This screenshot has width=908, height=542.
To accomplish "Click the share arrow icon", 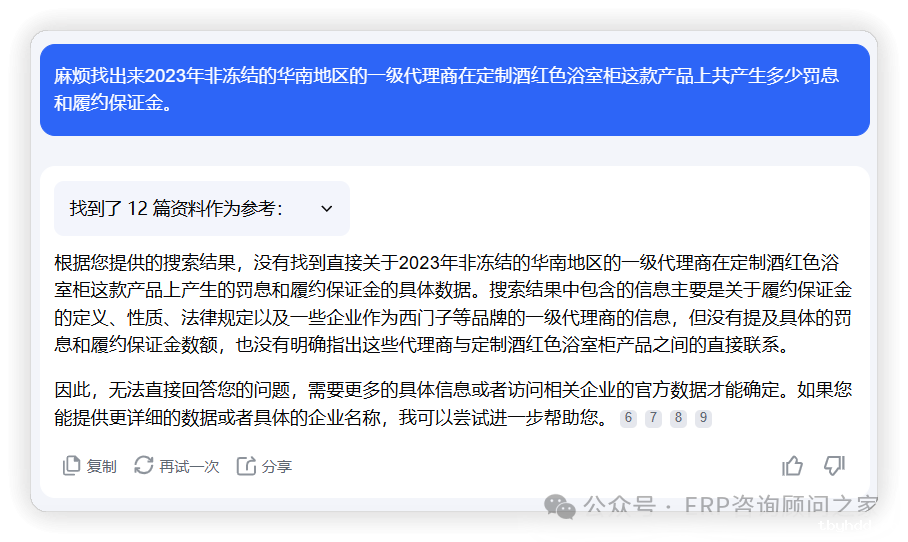I will pyautogui.click(x=246, y=466).
